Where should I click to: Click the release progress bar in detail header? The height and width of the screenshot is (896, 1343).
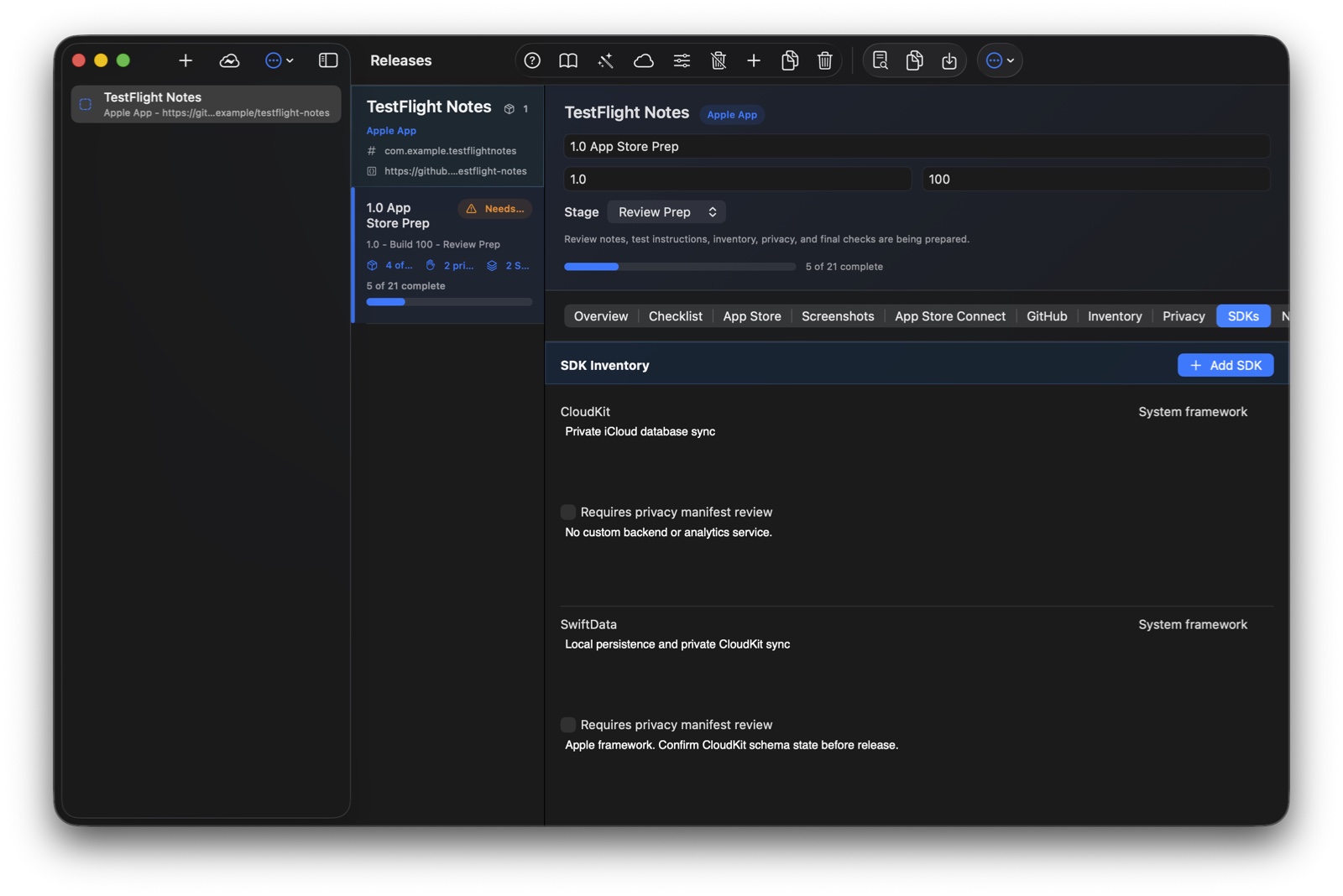(x=680, y=267)
